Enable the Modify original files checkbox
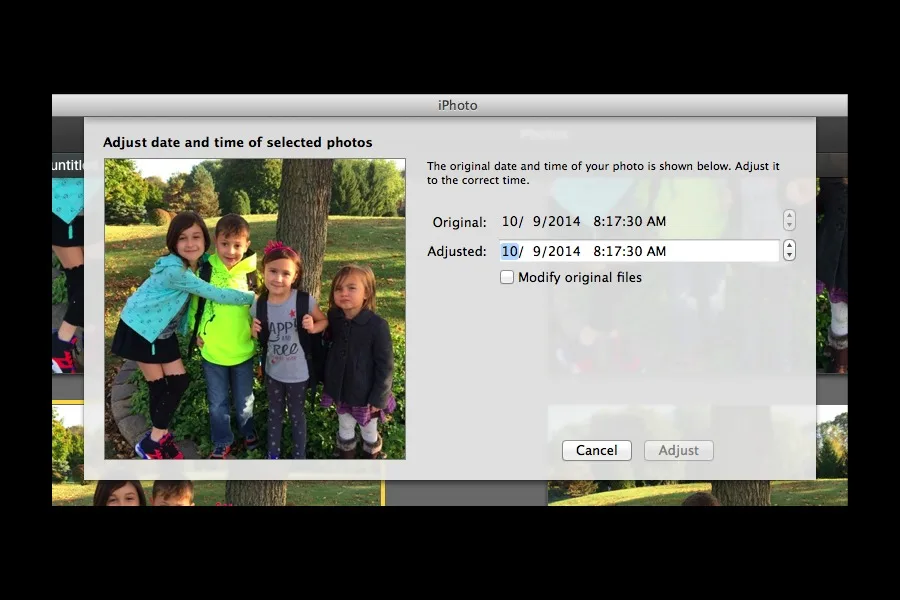Viewport: 900px width, 600px height. pos(507,277)
